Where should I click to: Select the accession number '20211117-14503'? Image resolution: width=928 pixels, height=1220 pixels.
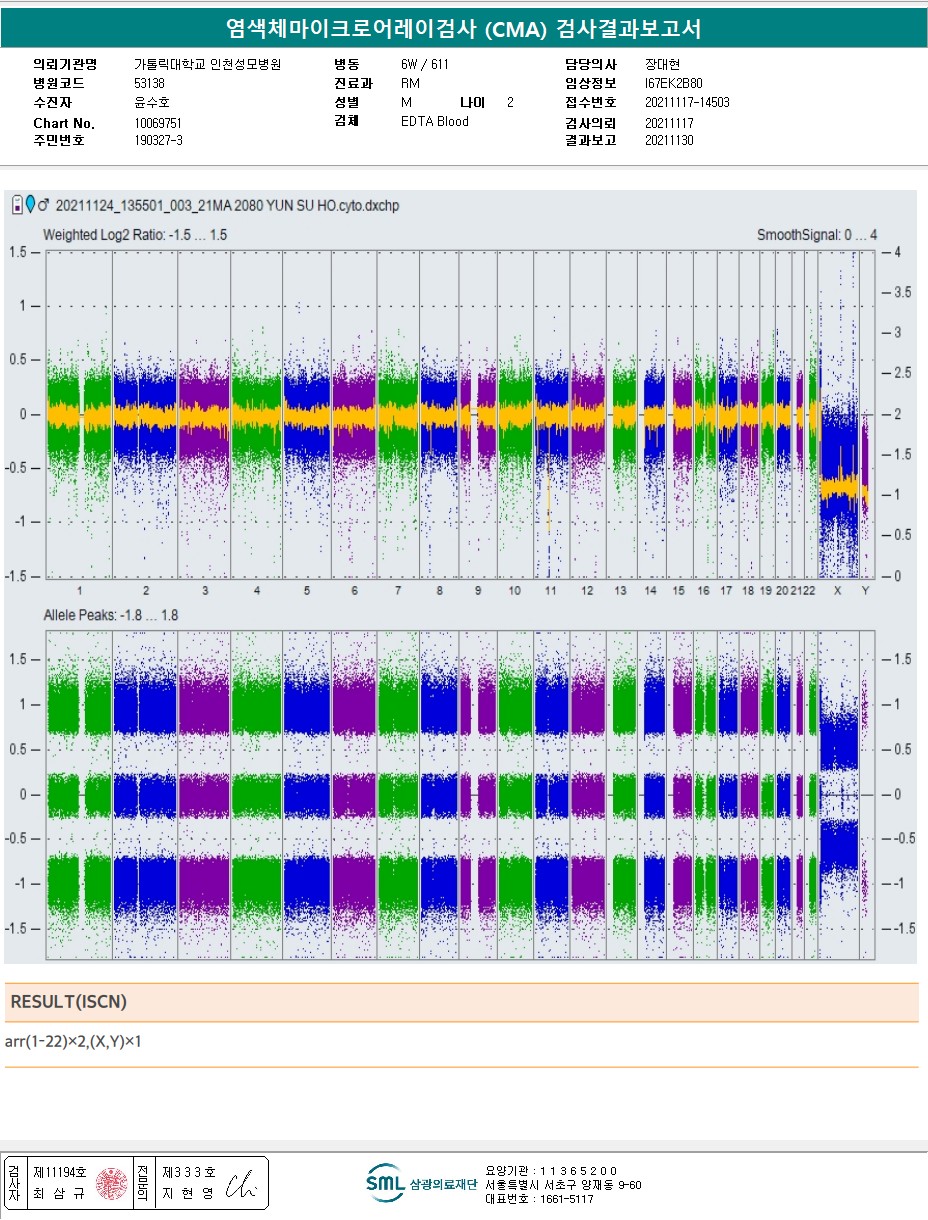coord(687,102)
